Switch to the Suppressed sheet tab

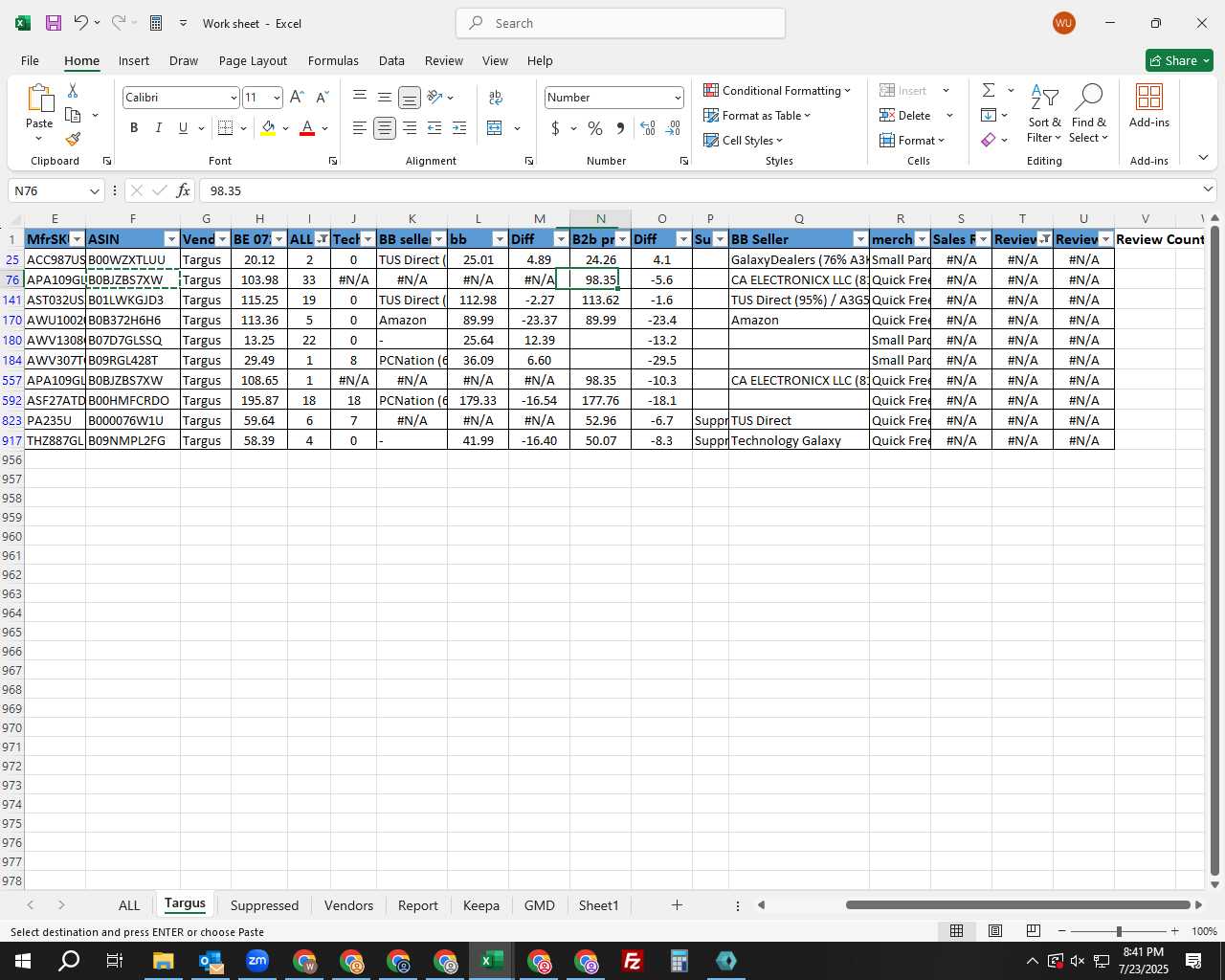point(264,905)
